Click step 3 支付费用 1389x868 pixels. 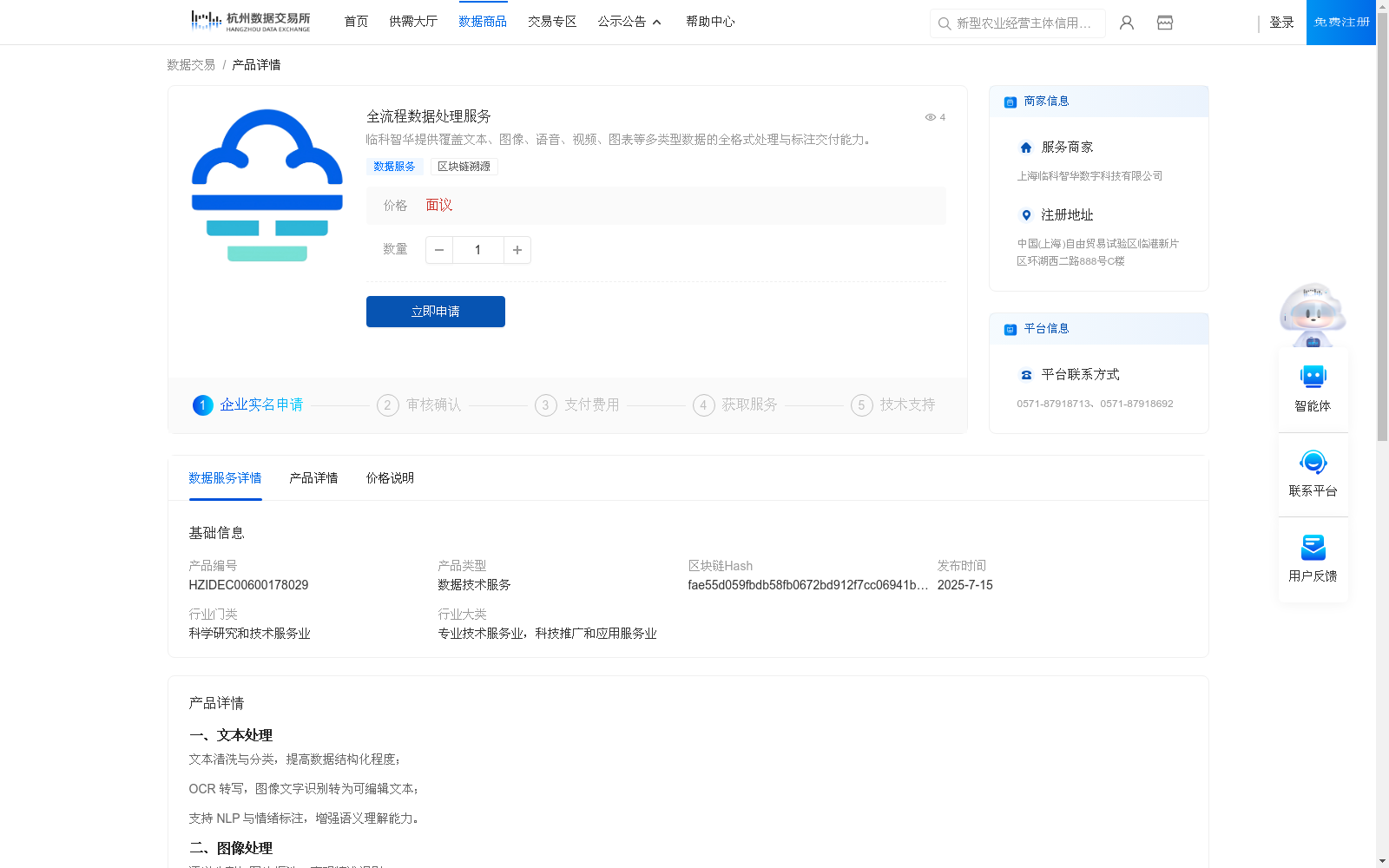(577, 405)
